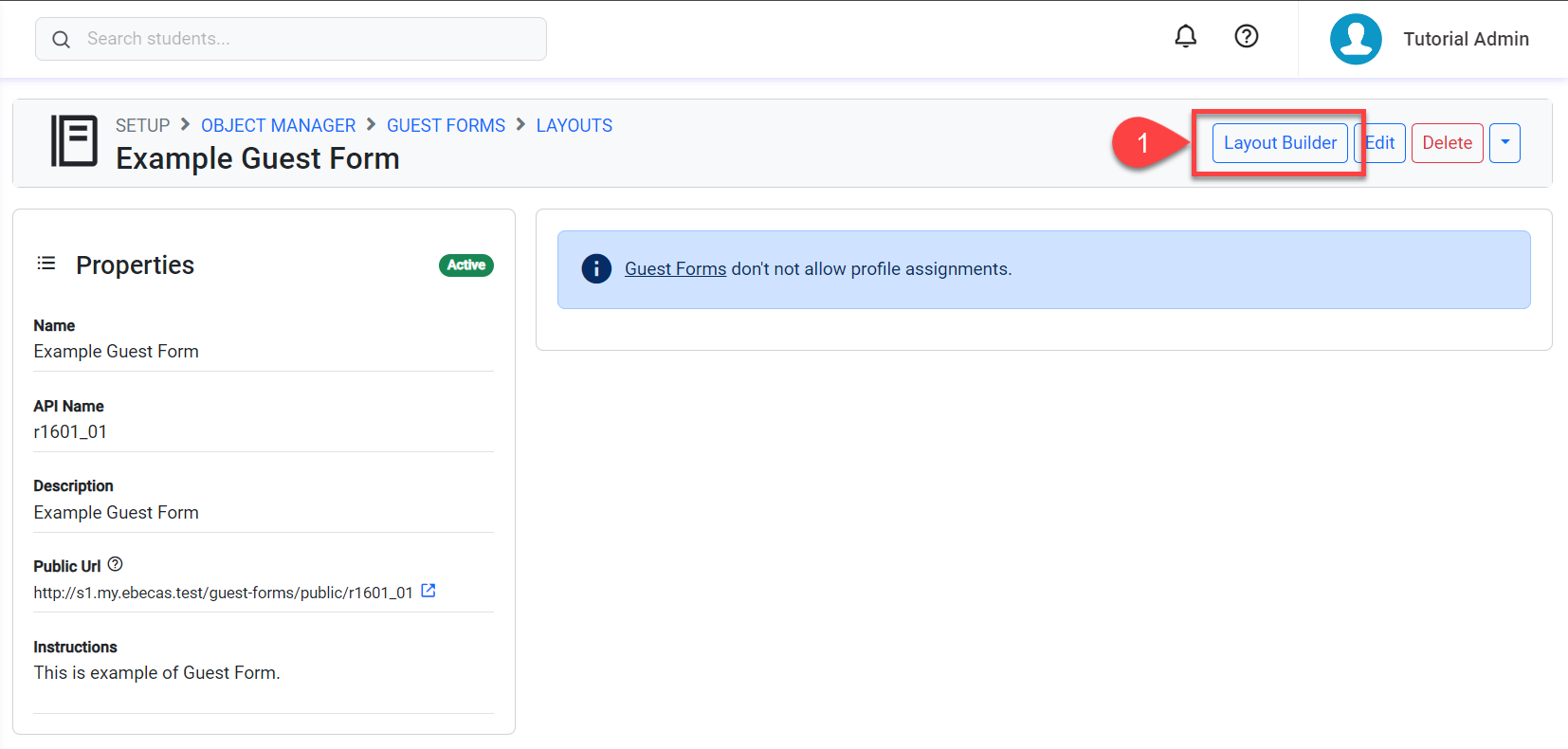Follow the Guest Forms link in notice

(675, 269)
